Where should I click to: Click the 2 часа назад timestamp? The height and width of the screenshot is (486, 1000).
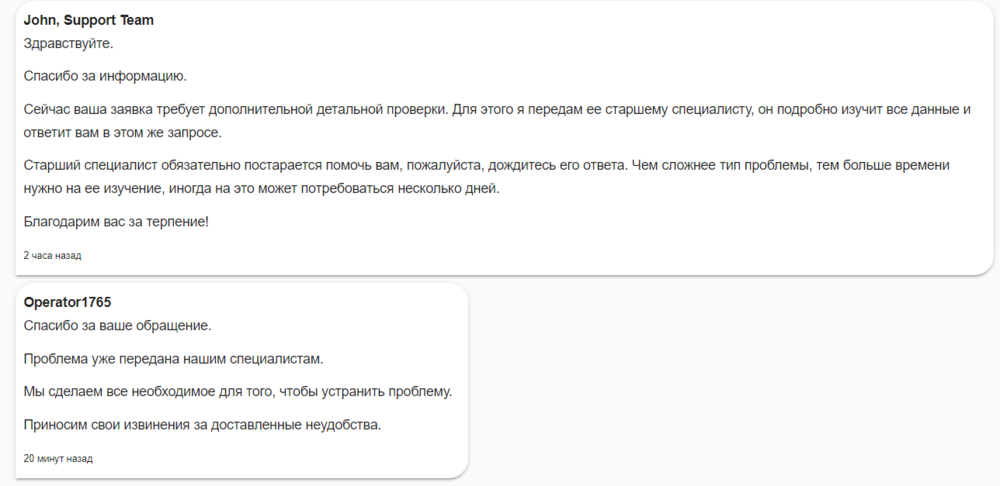(x=52, y=256)
